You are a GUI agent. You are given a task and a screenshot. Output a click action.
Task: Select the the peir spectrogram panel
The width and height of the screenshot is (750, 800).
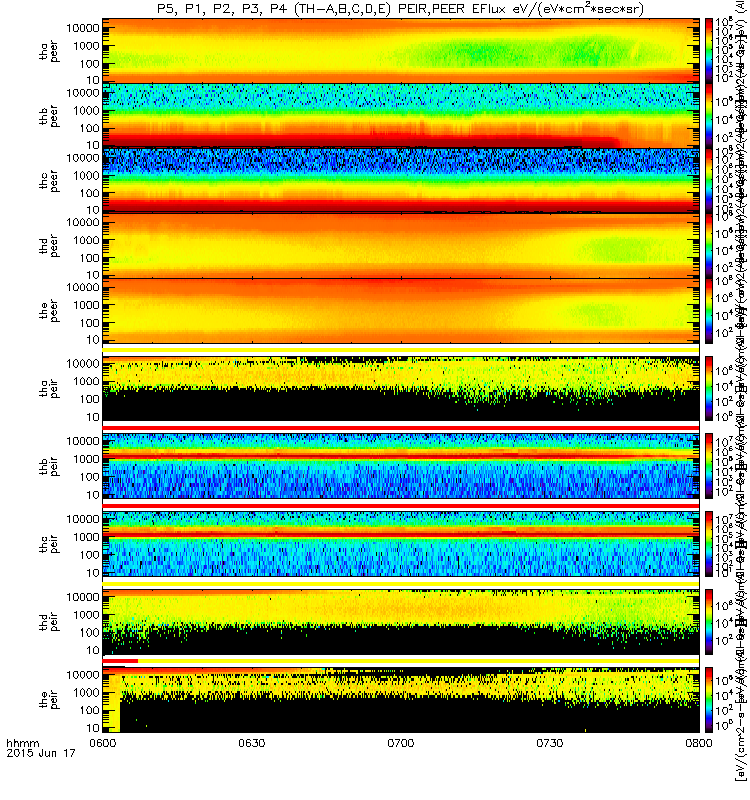(401, 700)
